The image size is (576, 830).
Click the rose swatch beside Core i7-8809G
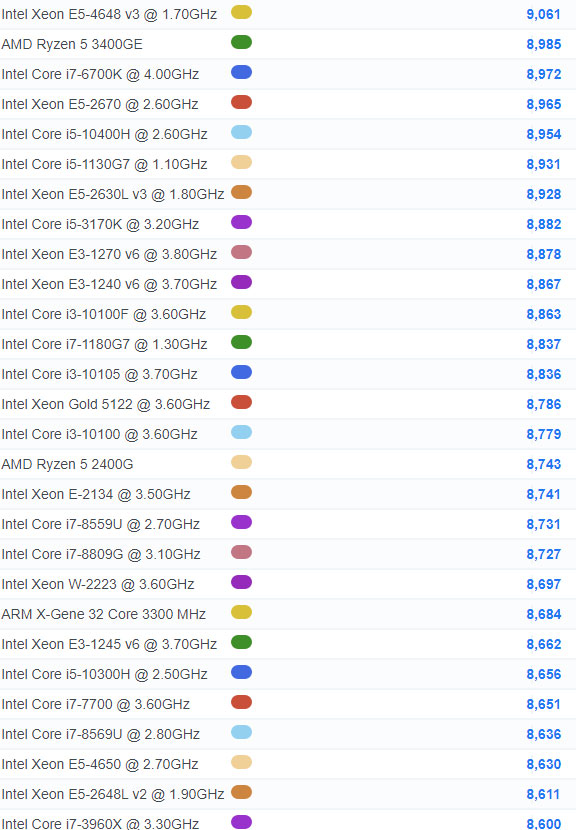point(241,552)
